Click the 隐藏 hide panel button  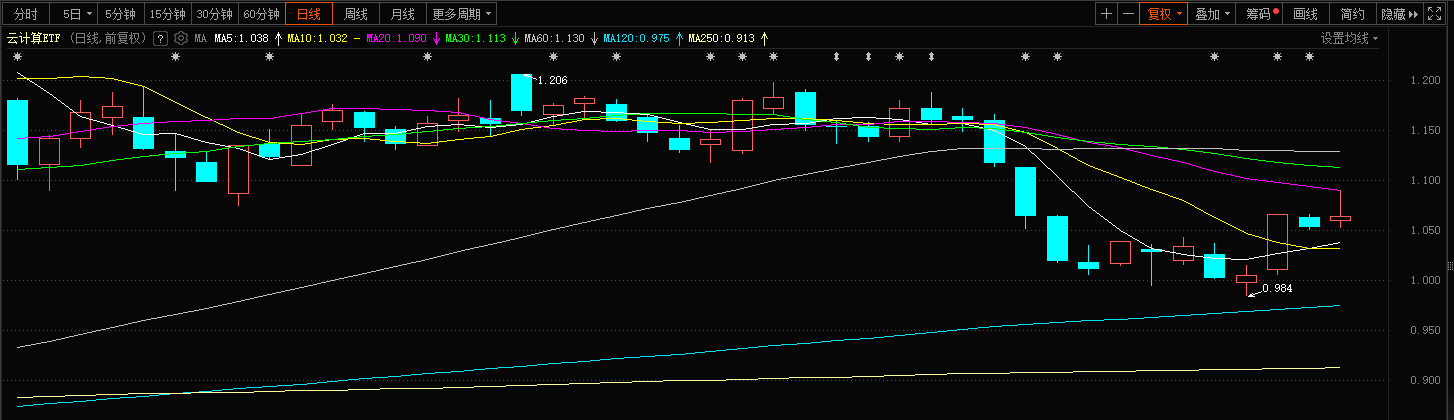(1397, 14)
